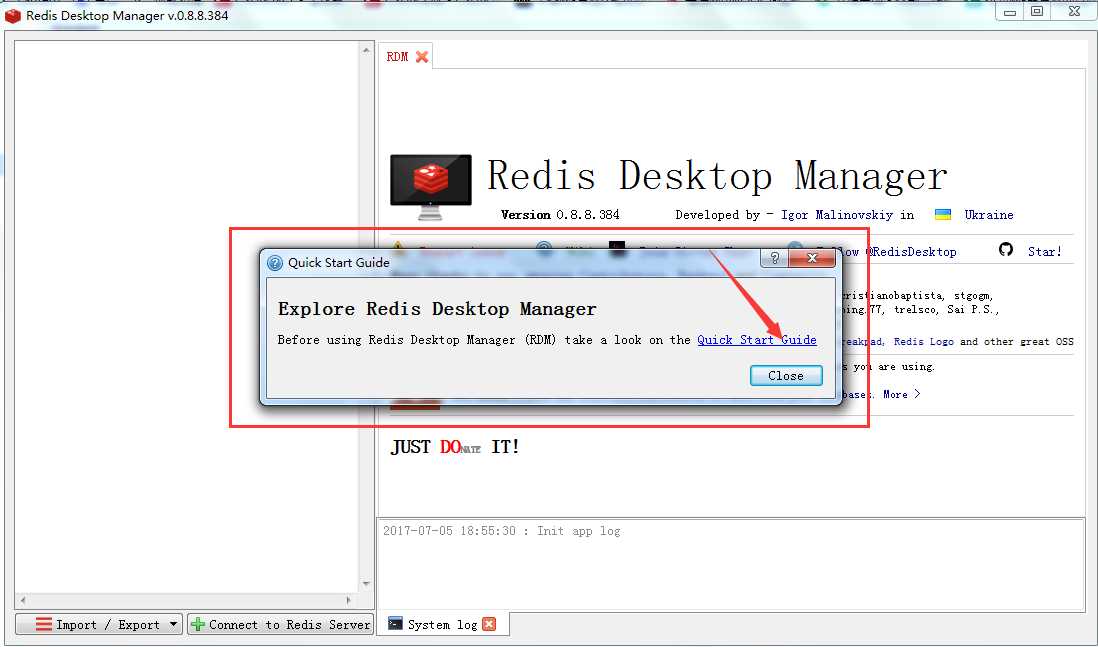Screen dimensions: 1098x647
Task: Click the JUST DONATE IT! banner
Action: click(455, 447)
